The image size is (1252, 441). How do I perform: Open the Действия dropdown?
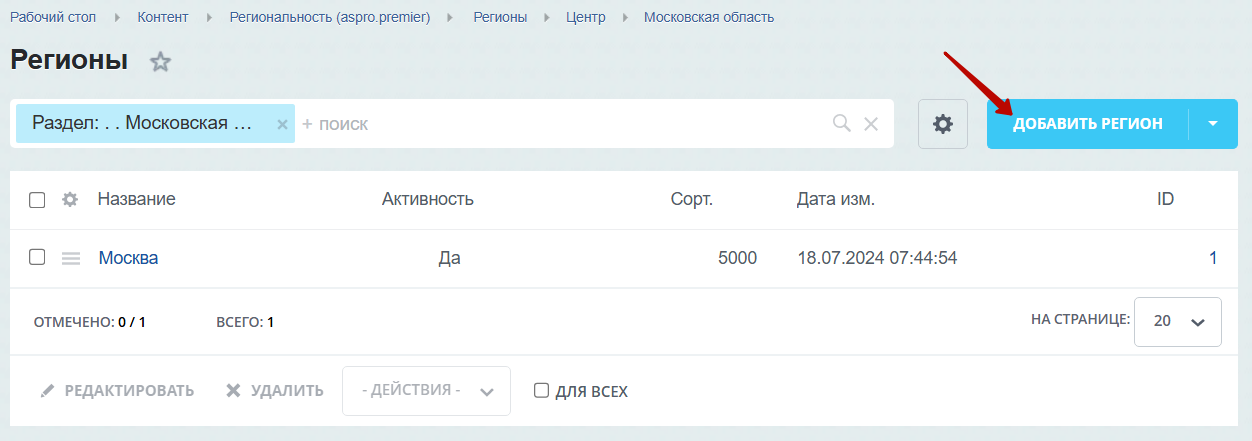click(426, 391)
